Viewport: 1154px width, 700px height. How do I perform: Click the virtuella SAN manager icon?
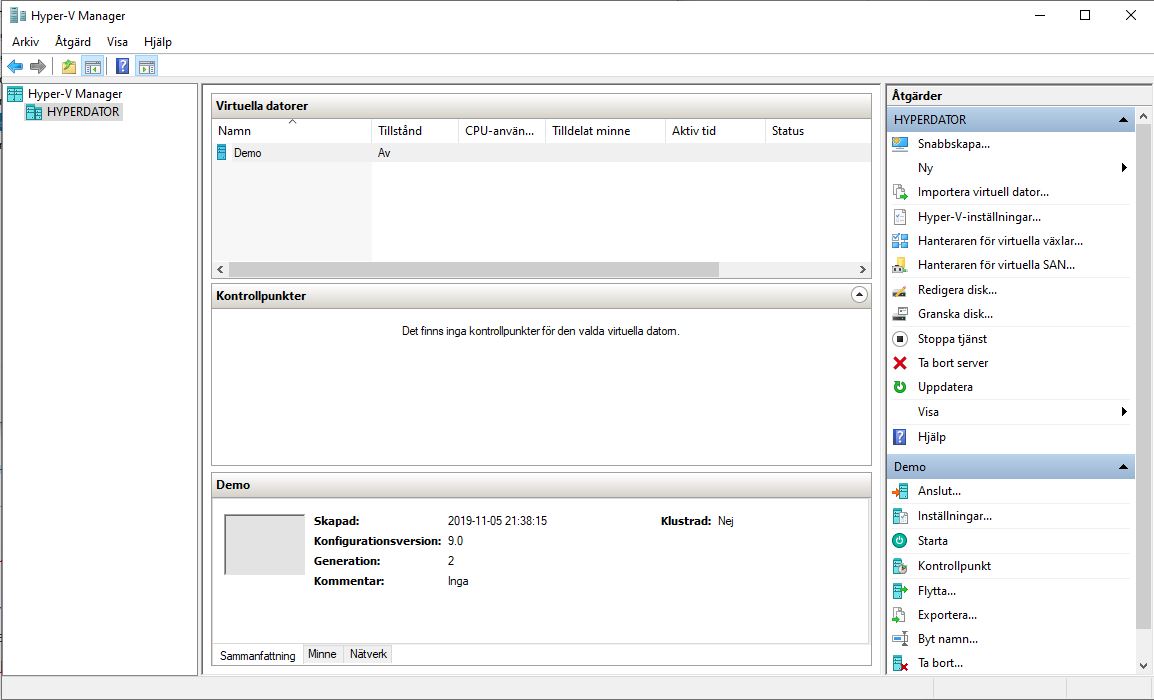point(899,265)
